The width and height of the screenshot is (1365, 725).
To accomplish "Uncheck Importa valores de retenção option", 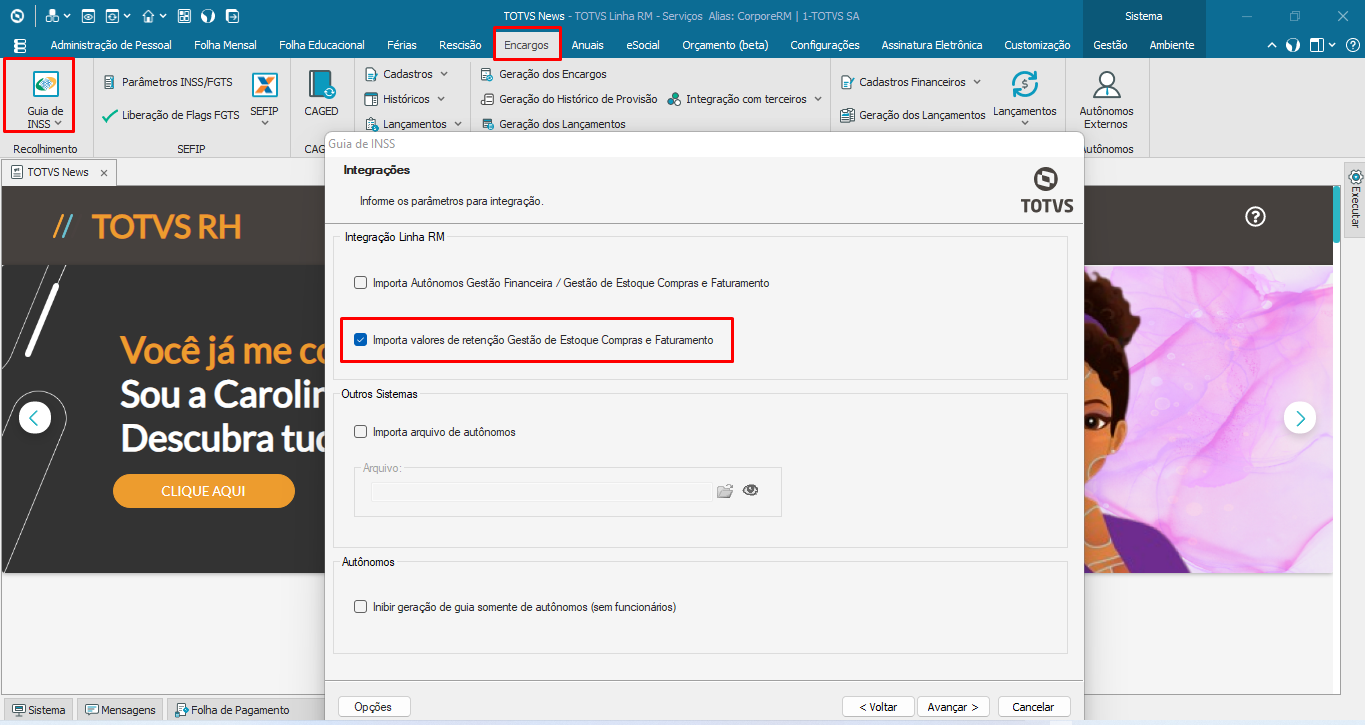I will [x=361, y=340].
